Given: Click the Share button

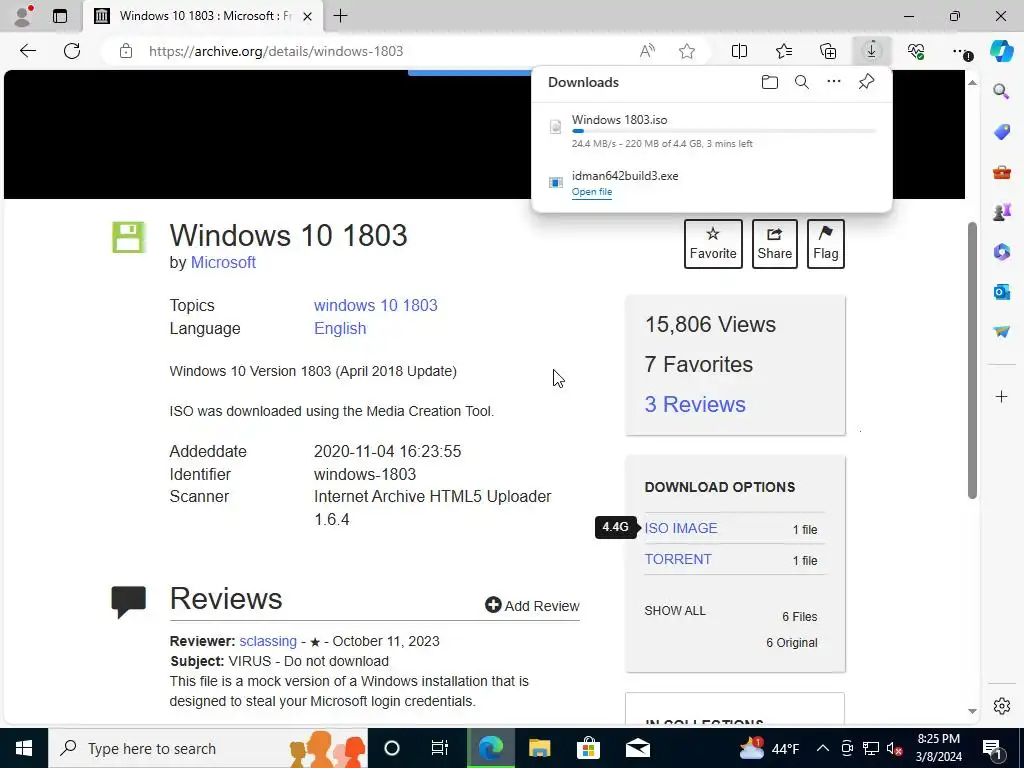Looking at the screenshot, I should pyautogui.click(x=775, y=244).
